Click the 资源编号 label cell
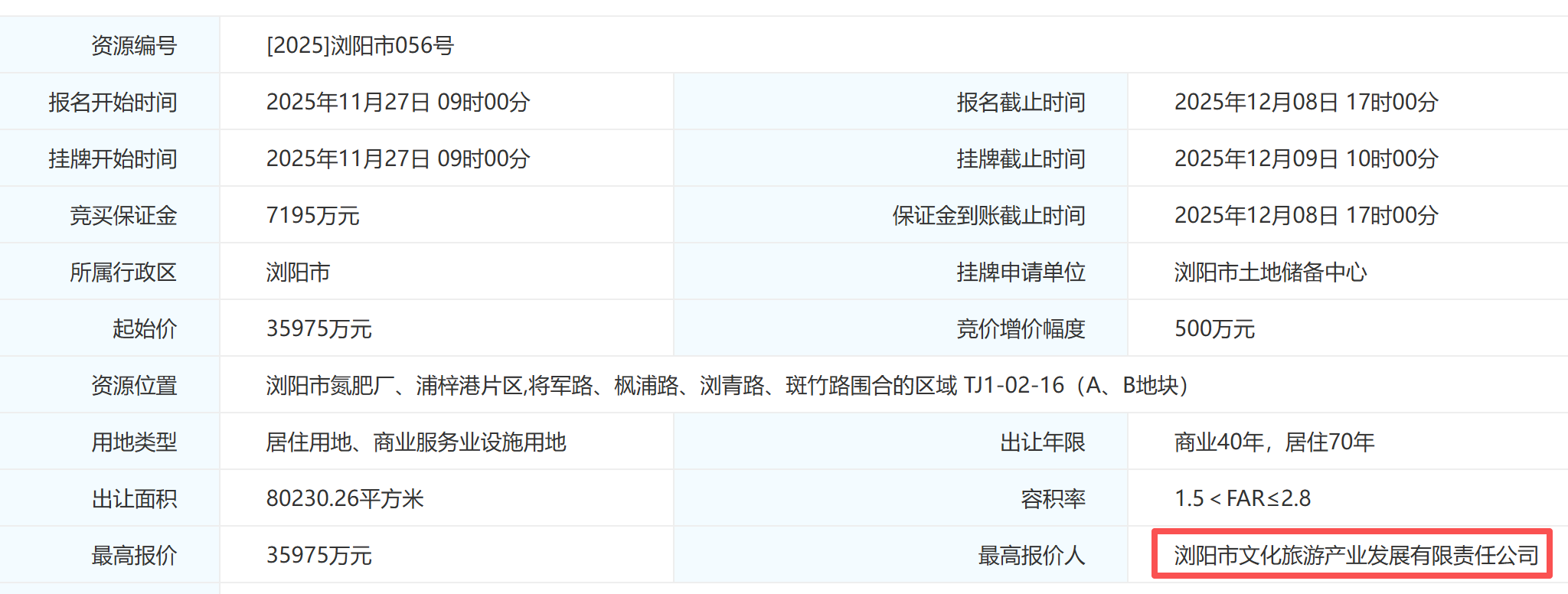Image resolution: width=1568 pixels, height=594 pixels. (134, 46)
